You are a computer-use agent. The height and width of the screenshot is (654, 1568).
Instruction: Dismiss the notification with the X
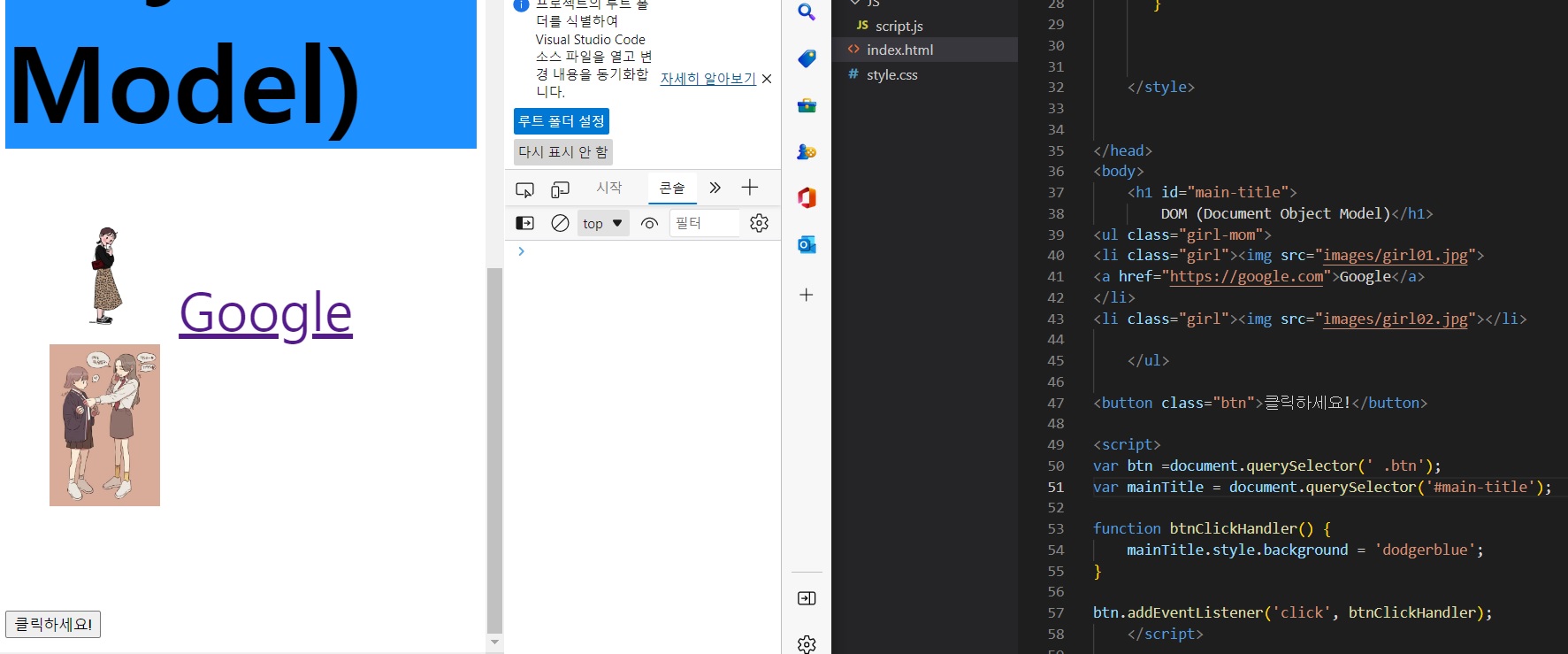pyautogui.click(x=767, y=79)
